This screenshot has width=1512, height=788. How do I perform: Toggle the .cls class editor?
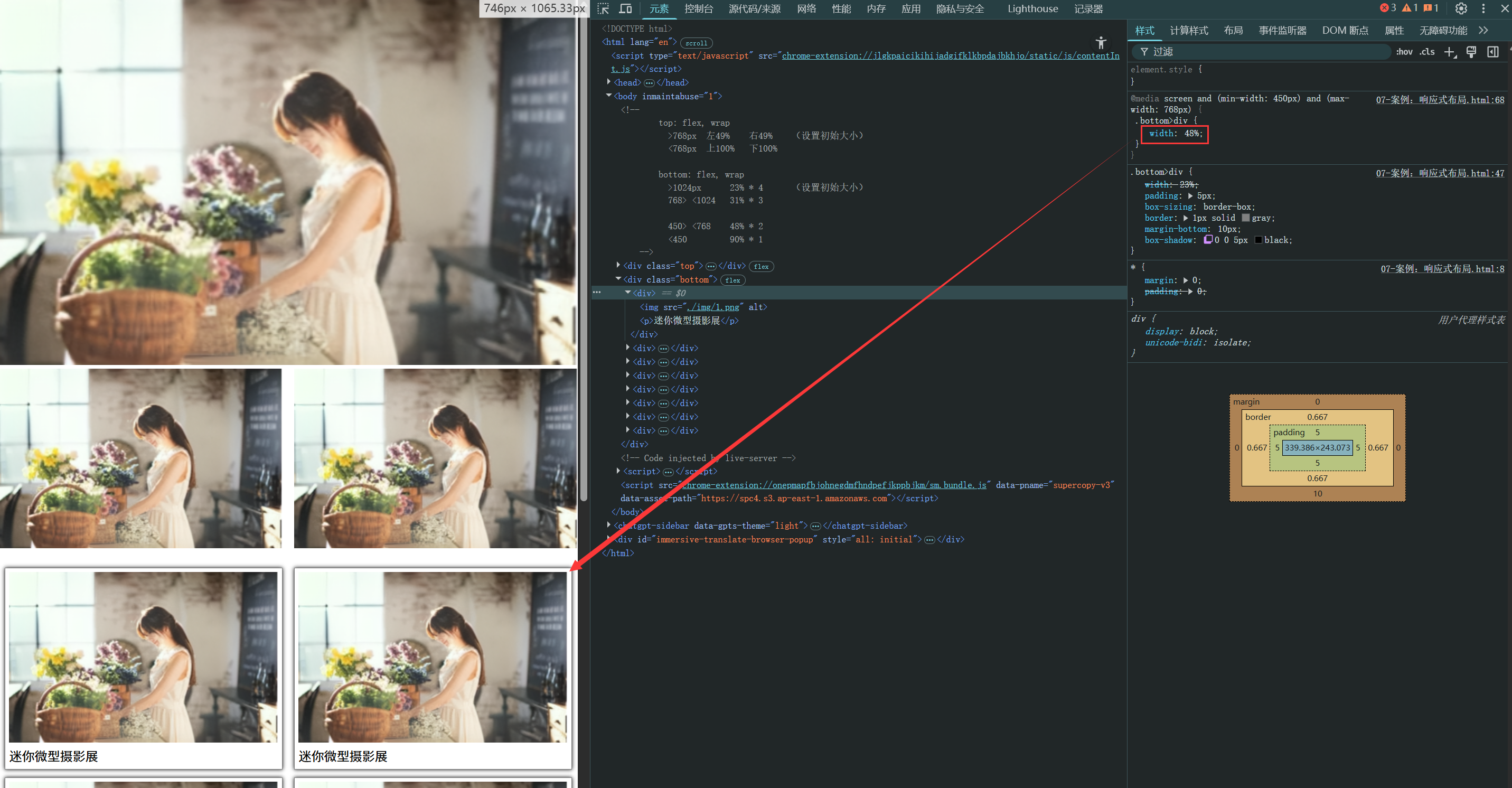pos(1427,52)
